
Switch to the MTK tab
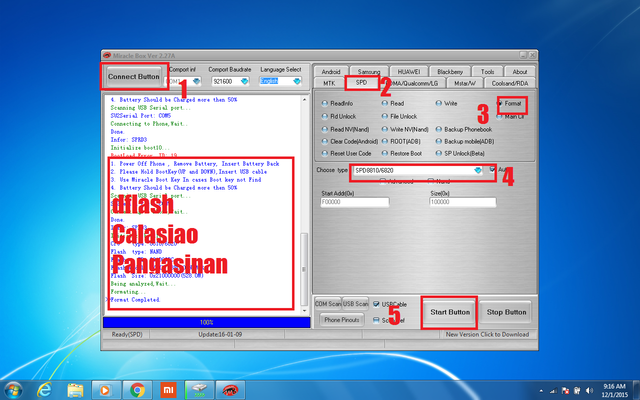pos(329,83)
